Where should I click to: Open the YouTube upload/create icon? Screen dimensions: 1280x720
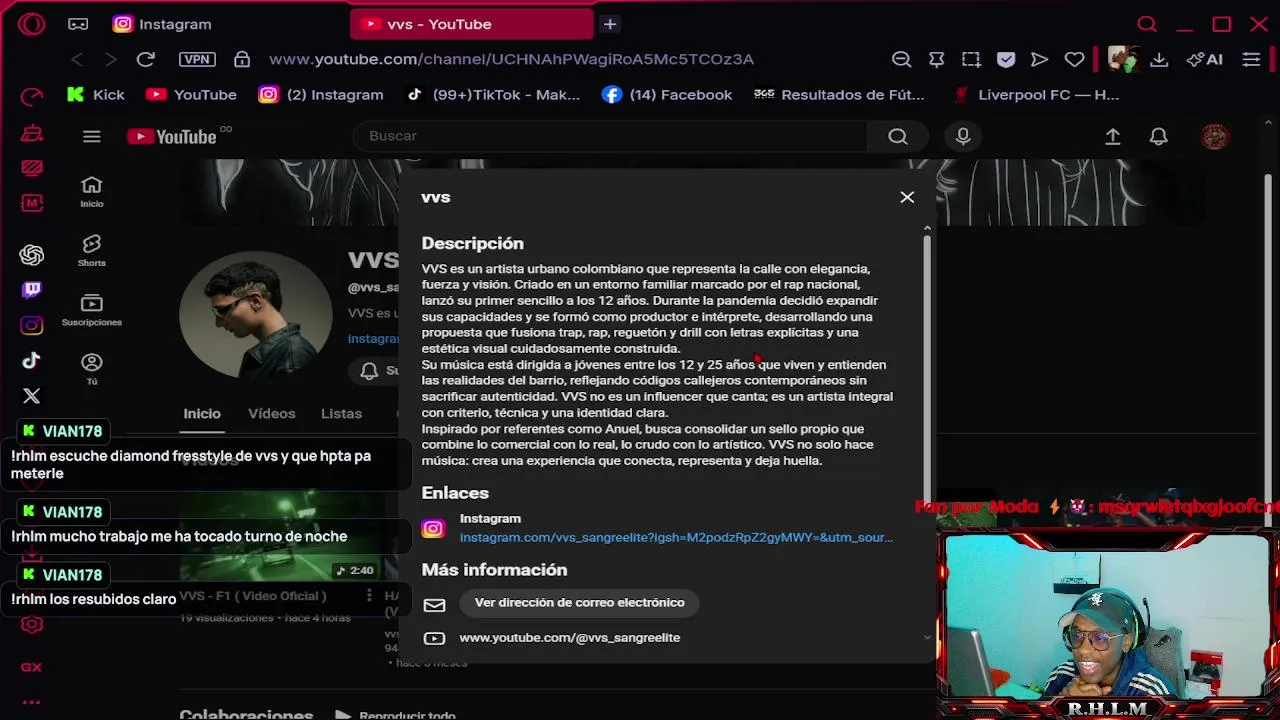tap(1113, 137)
